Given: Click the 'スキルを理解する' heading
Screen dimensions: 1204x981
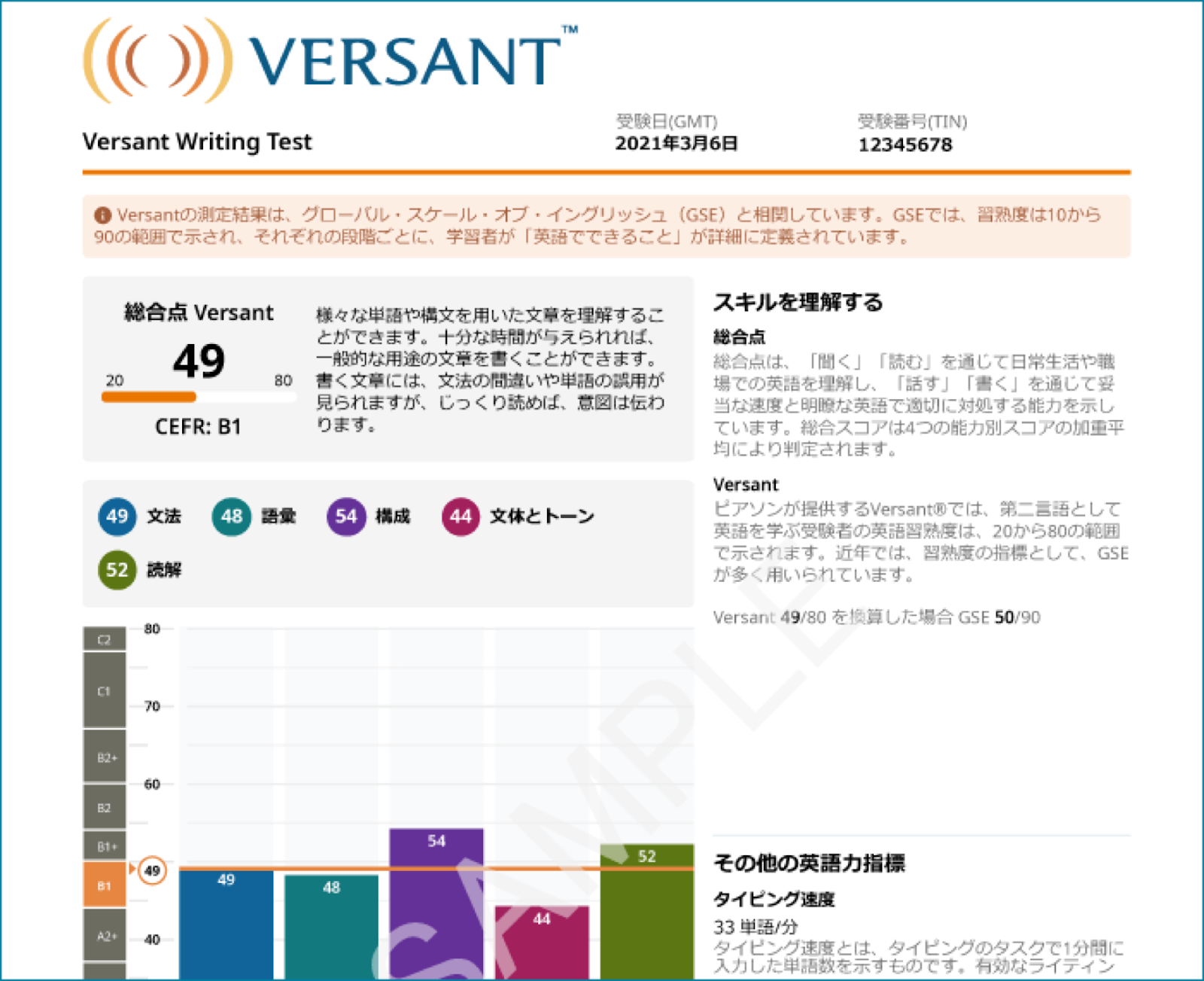Looking at the screenshot, I should (798, 302).
